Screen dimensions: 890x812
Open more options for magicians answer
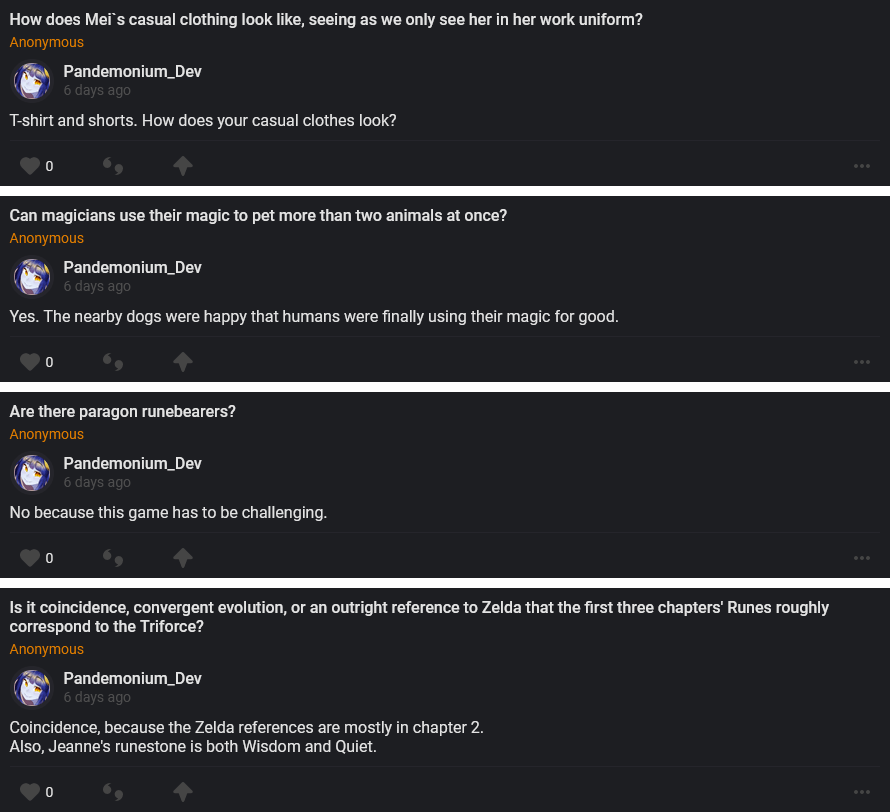861,362
